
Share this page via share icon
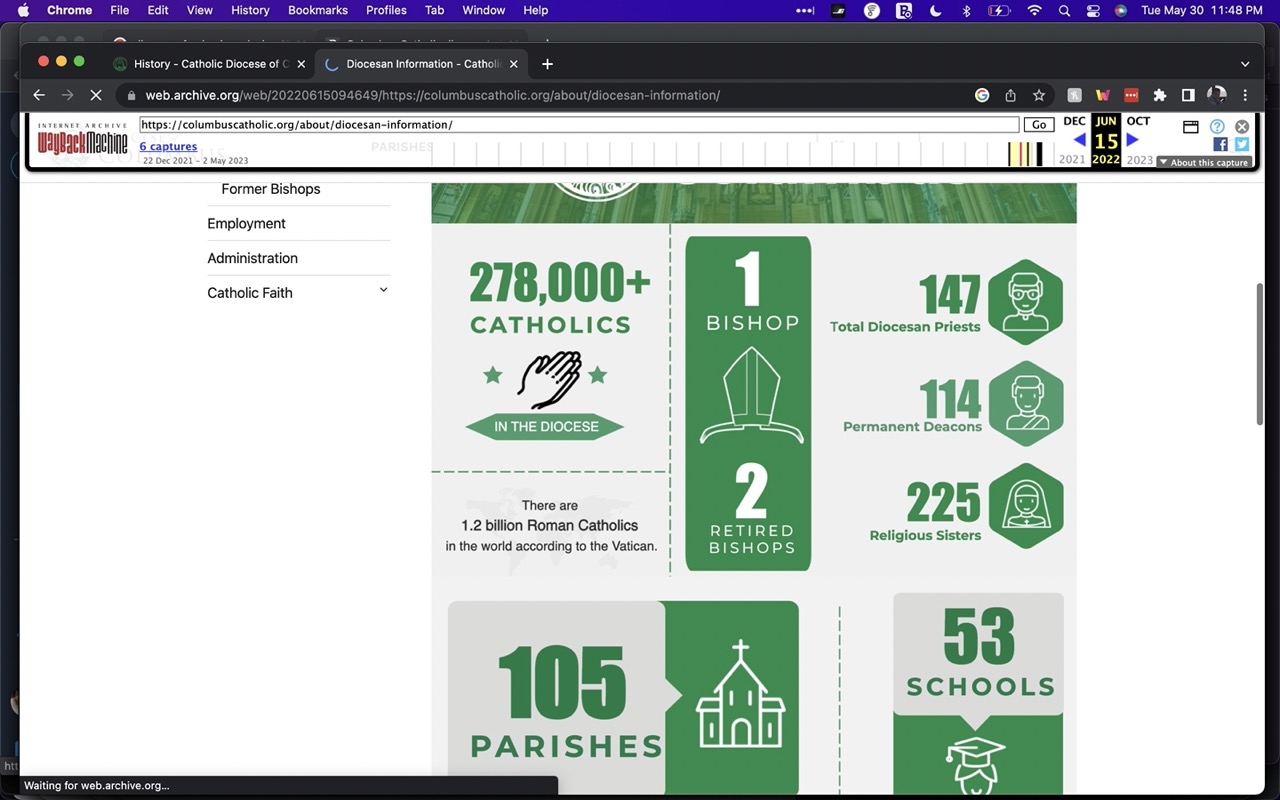[1010, 95]
